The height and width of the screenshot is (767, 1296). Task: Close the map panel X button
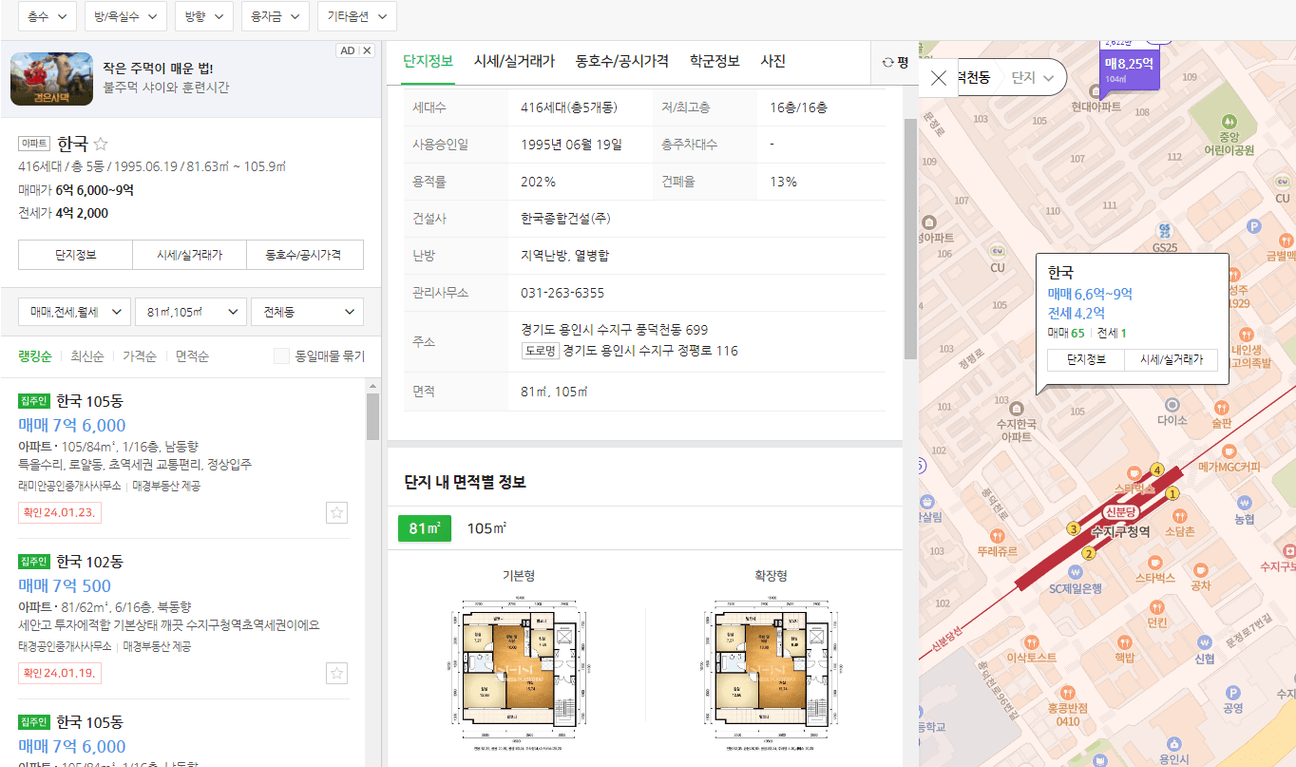click(938, 78)
